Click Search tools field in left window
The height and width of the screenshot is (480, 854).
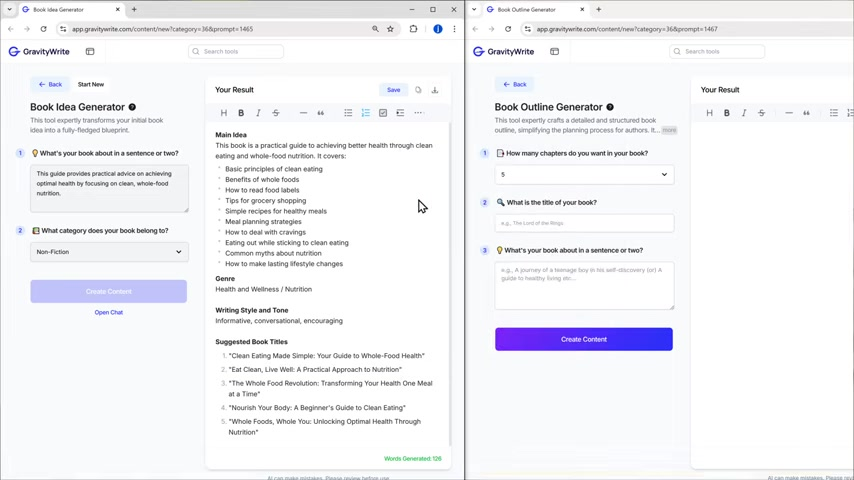[x=236, y=51]
